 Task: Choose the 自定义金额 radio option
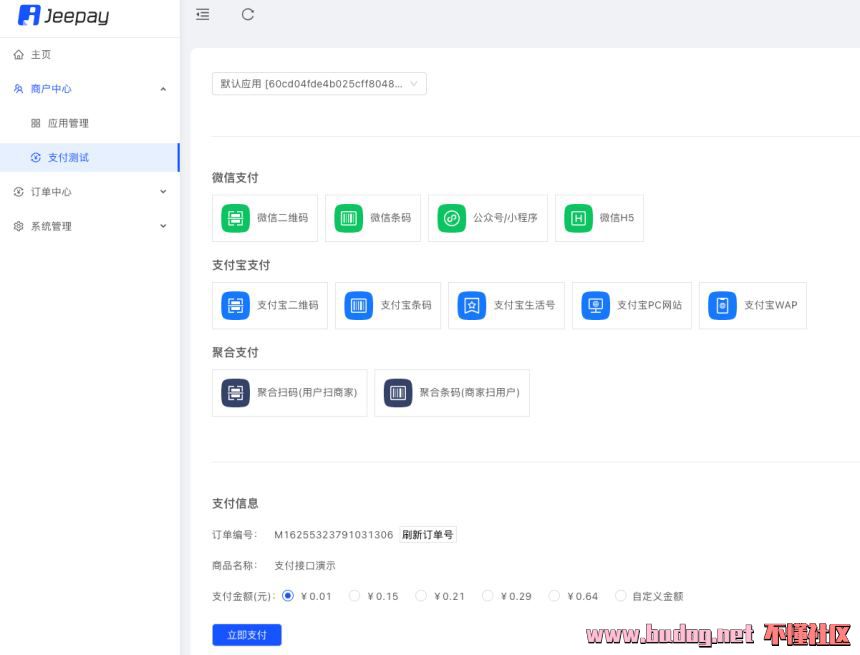pos(620,596)
